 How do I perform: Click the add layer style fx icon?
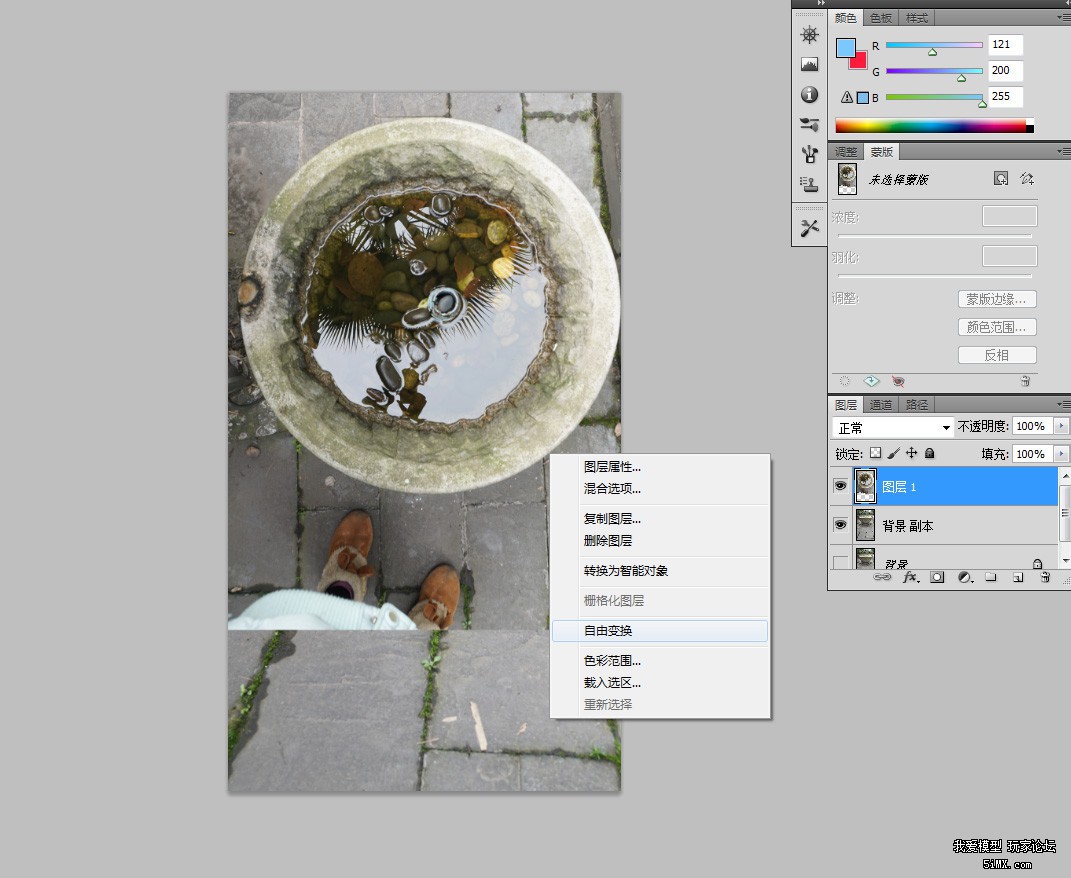(x=910, y=577)
